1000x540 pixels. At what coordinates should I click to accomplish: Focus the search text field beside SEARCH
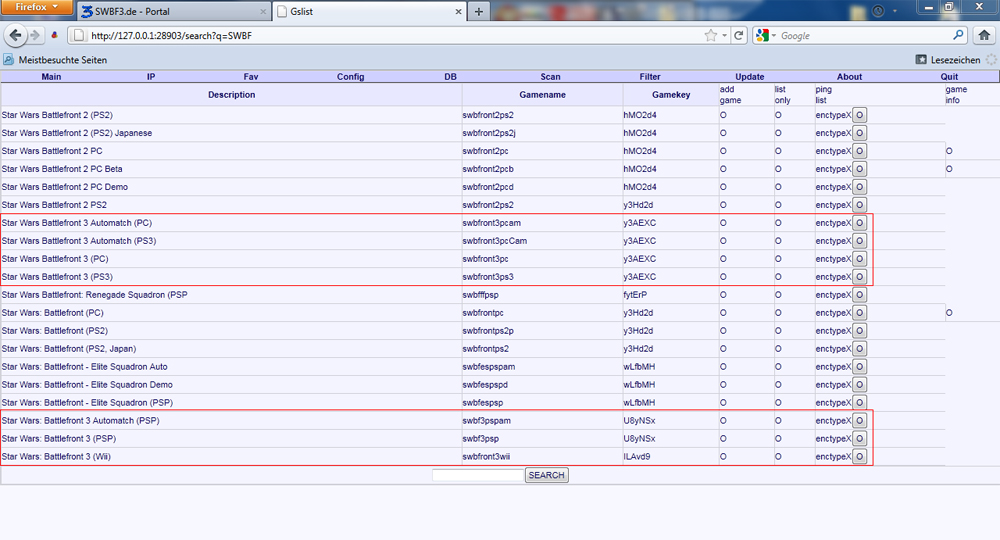(478, 475)
